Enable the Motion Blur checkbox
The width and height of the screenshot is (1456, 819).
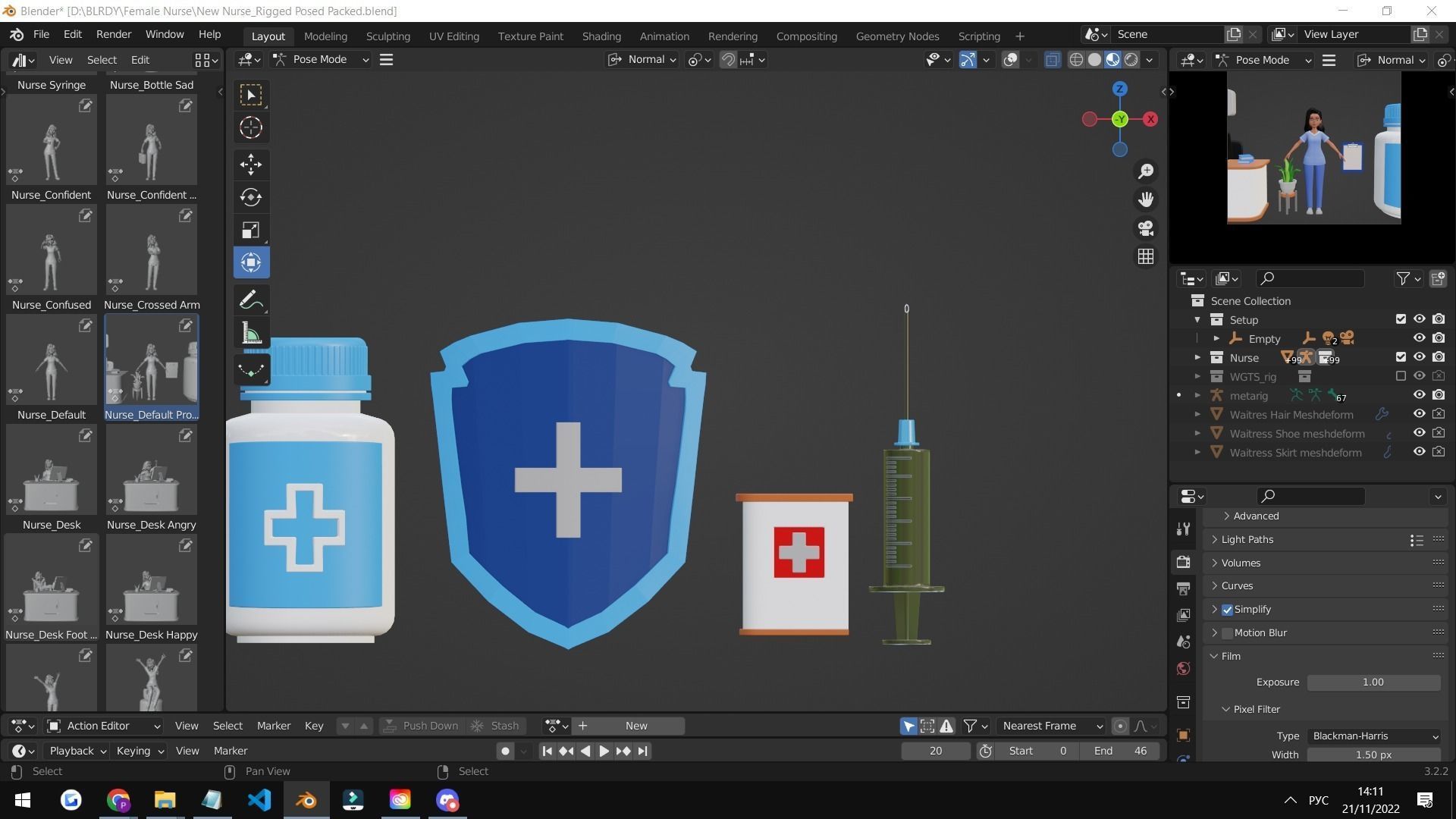tap(1227, 633)
